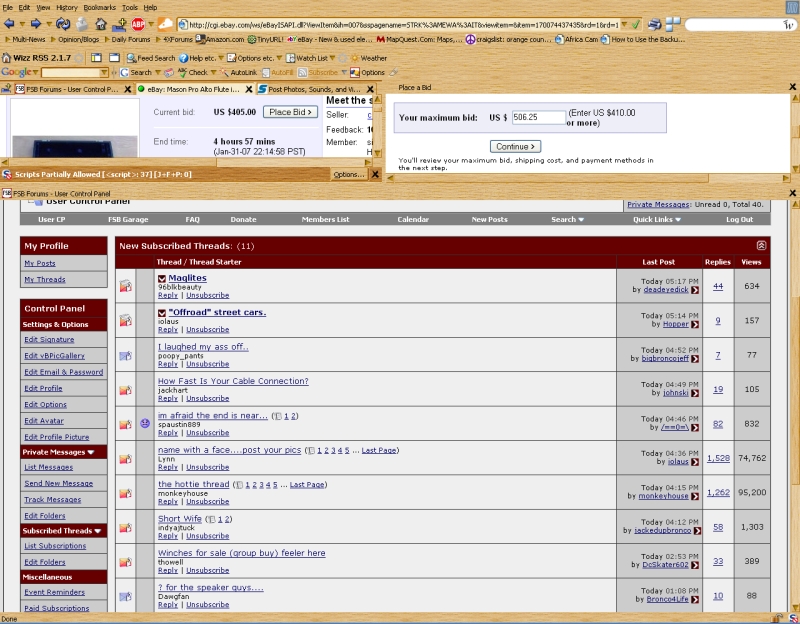Unsubscribe from "Offroad" street cars thread
The height and width of the screenshot is (624, 800).
[208, 330]
